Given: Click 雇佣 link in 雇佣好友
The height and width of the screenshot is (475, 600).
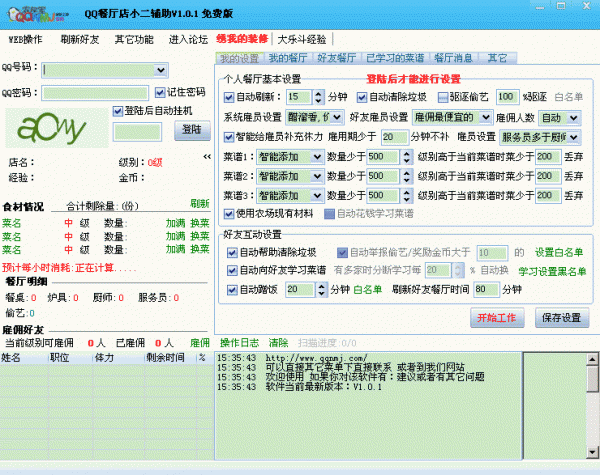Looking at the screenshot, I should point(200,343).
